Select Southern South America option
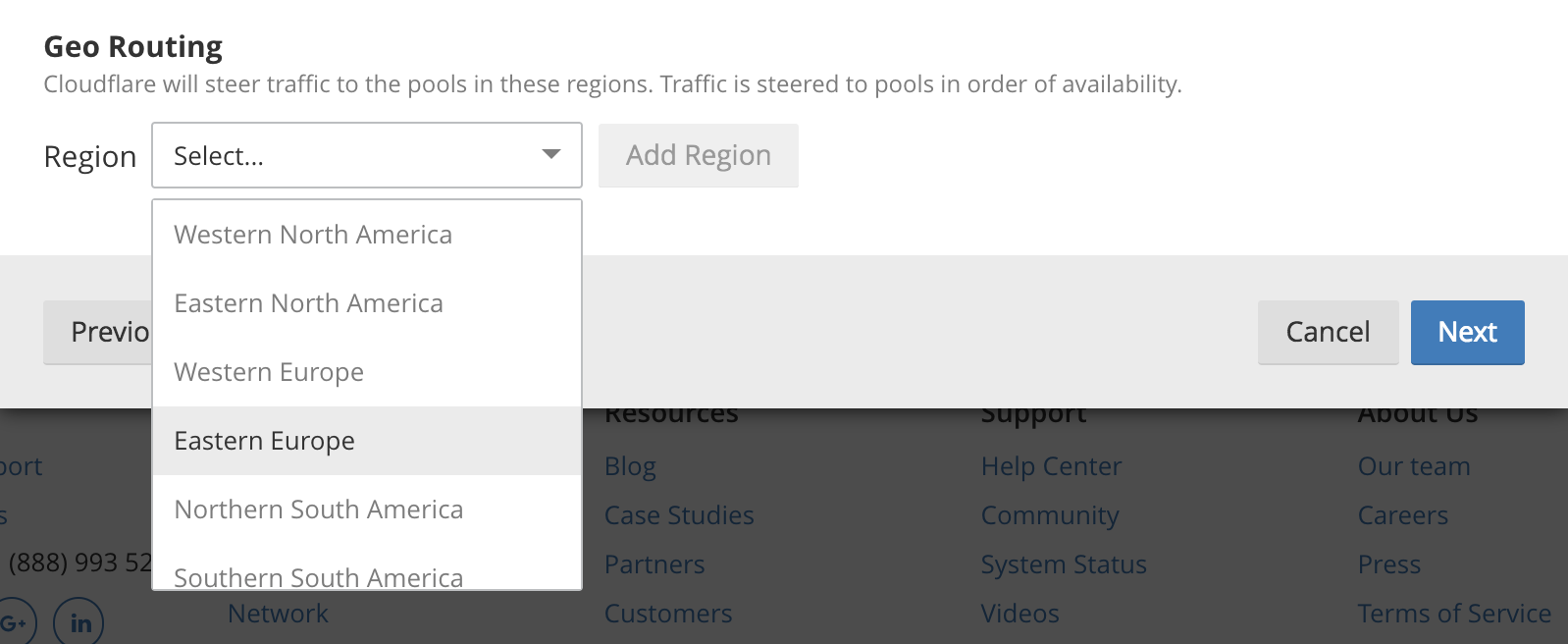This screenshot has height=644, width=1568. 319,576
